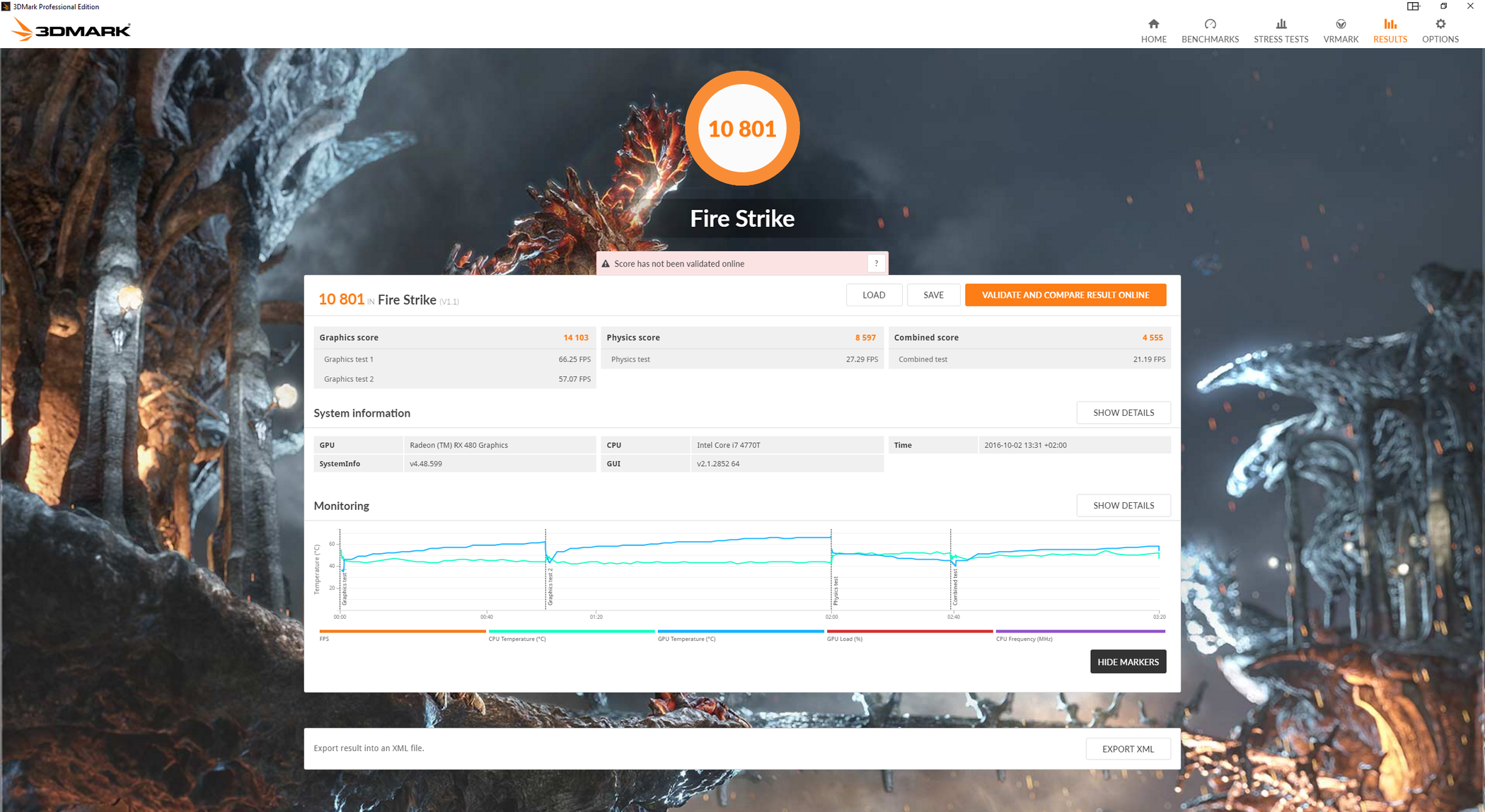Open the Options gear icon

pos(1440,24)
